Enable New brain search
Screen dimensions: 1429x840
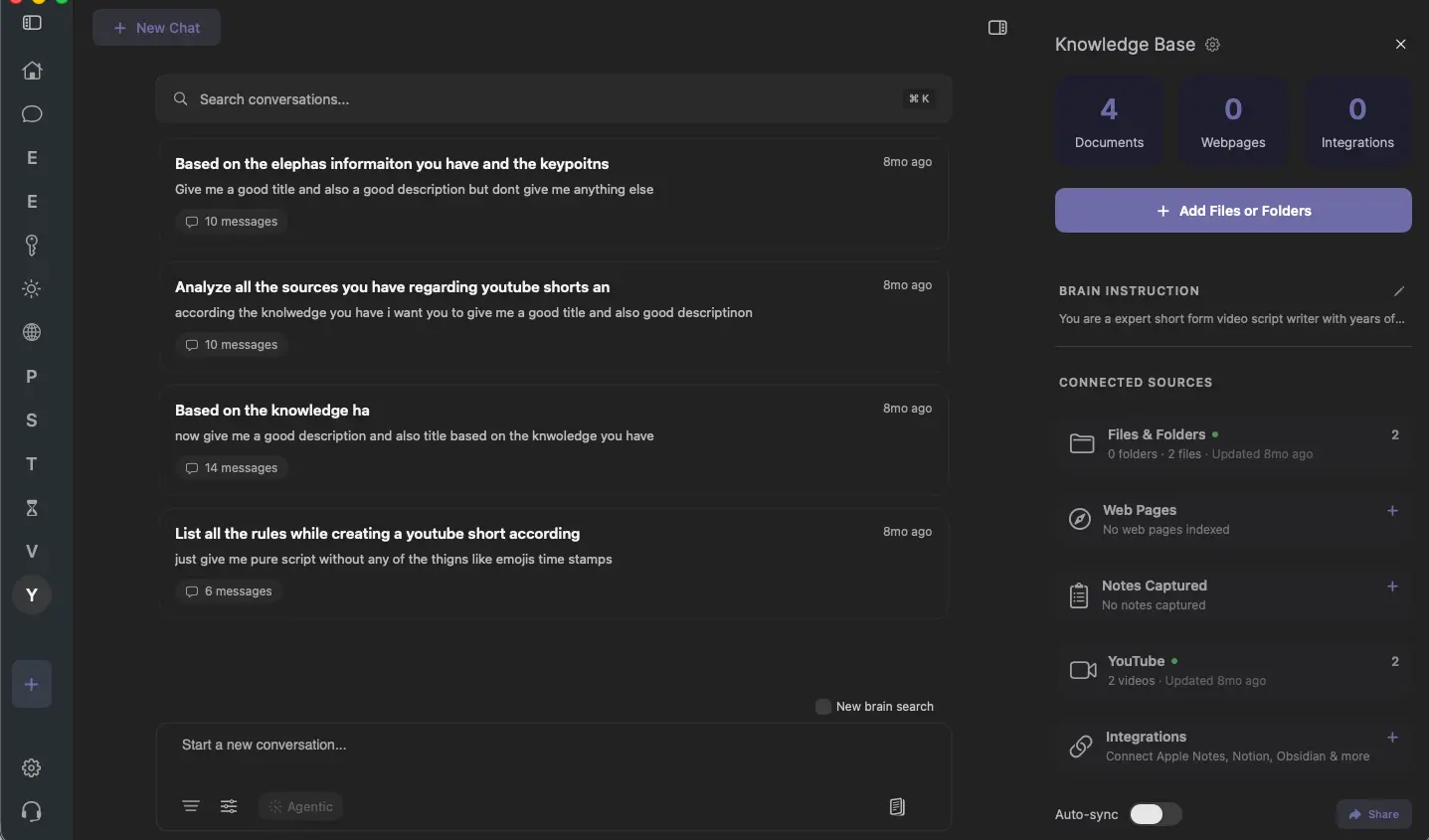(x=823, y=706)
